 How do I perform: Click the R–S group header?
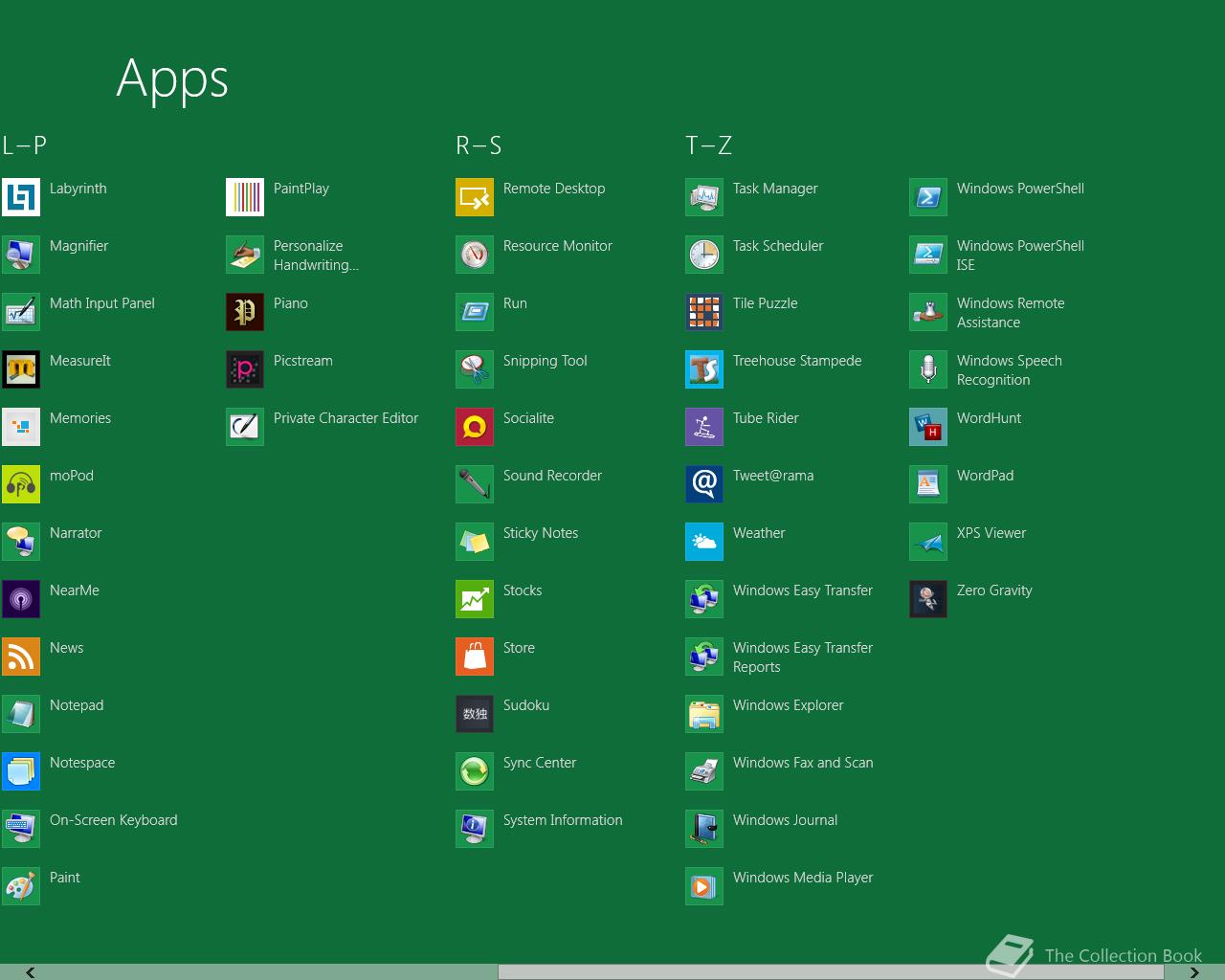pyautogui.click(x=479, y=145)
